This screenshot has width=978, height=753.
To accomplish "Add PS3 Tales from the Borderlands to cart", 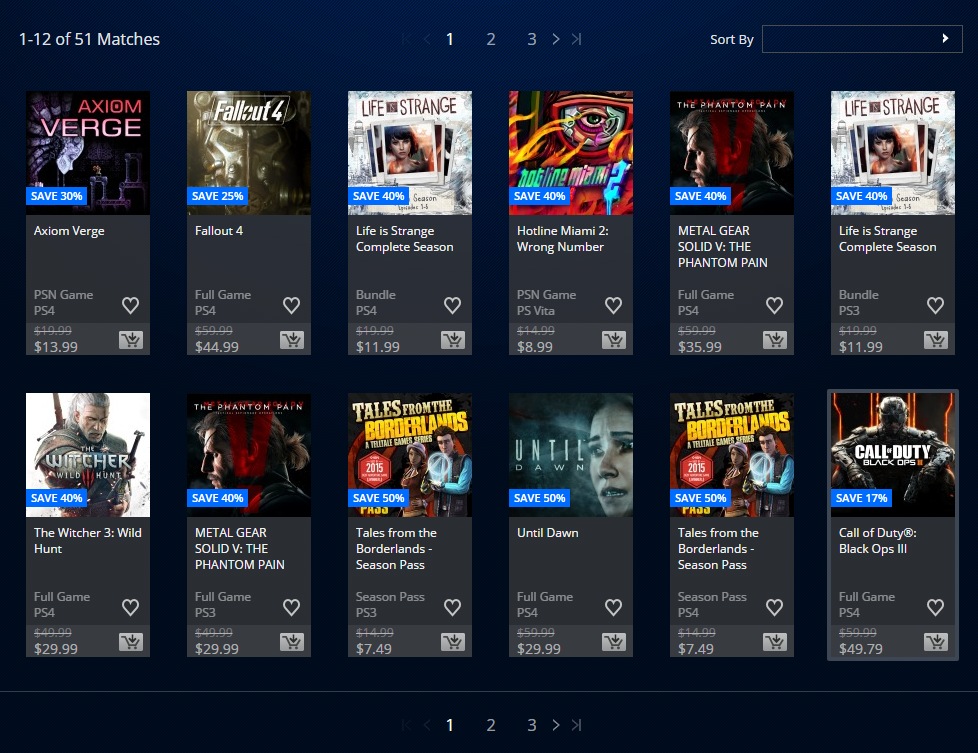I will 452,642.
